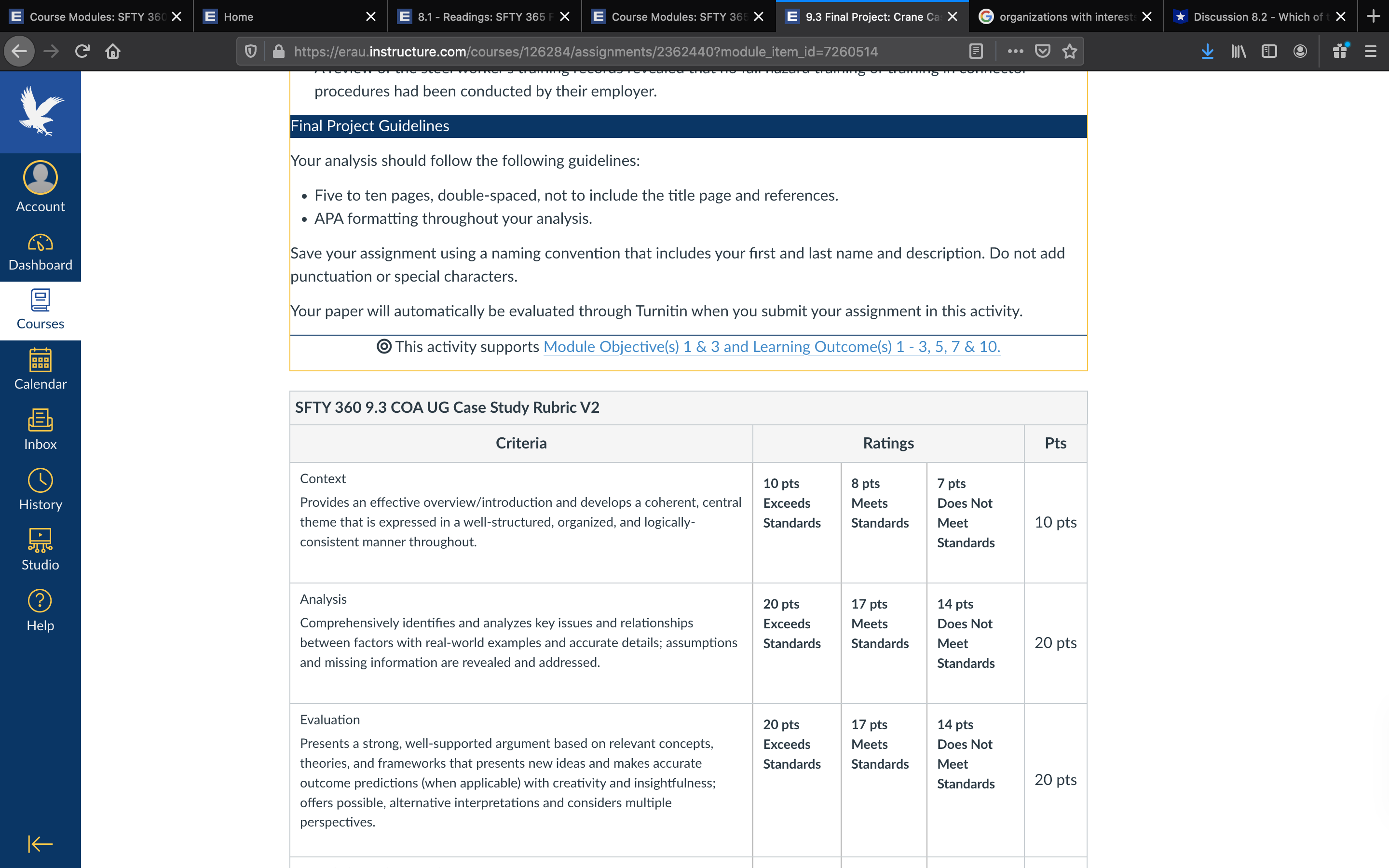Open tracking protection shield icon

tap(250, 51)
